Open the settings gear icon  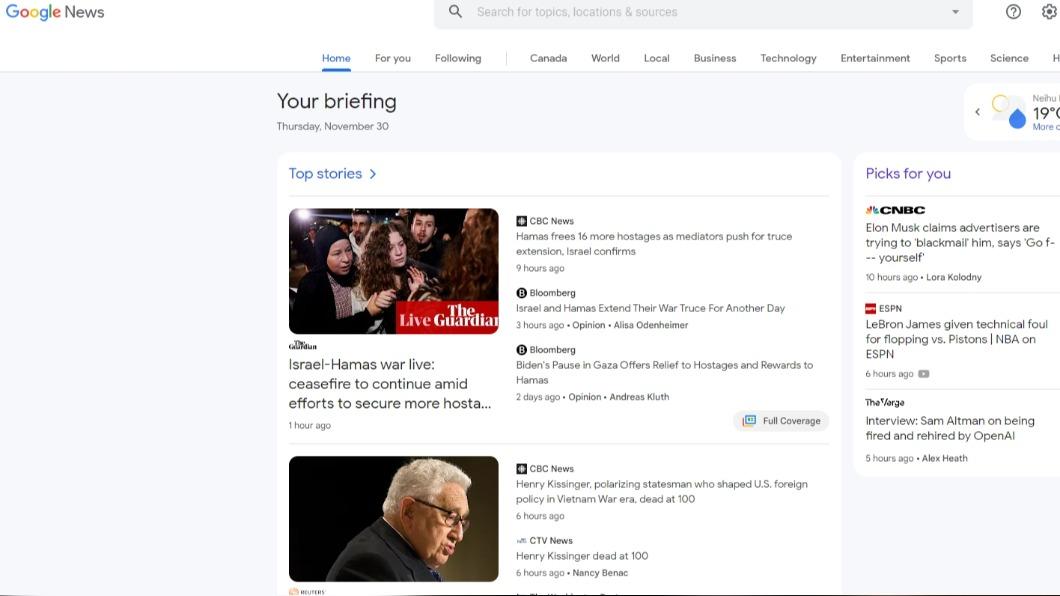click(x=1049, y=11)
